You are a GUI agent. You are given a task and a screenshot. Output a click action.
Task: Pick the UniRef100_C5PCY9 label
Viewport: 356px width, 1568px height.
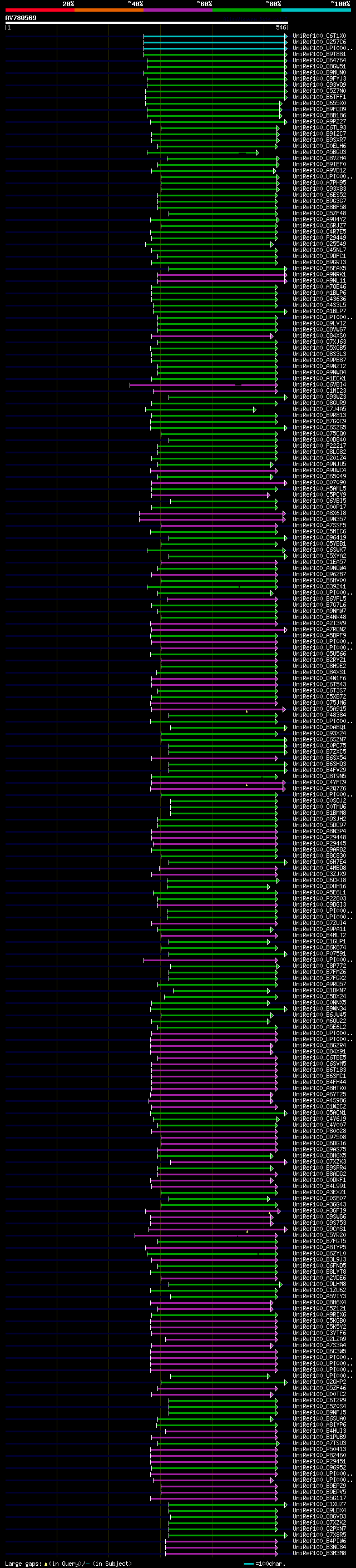click(319, 495)
